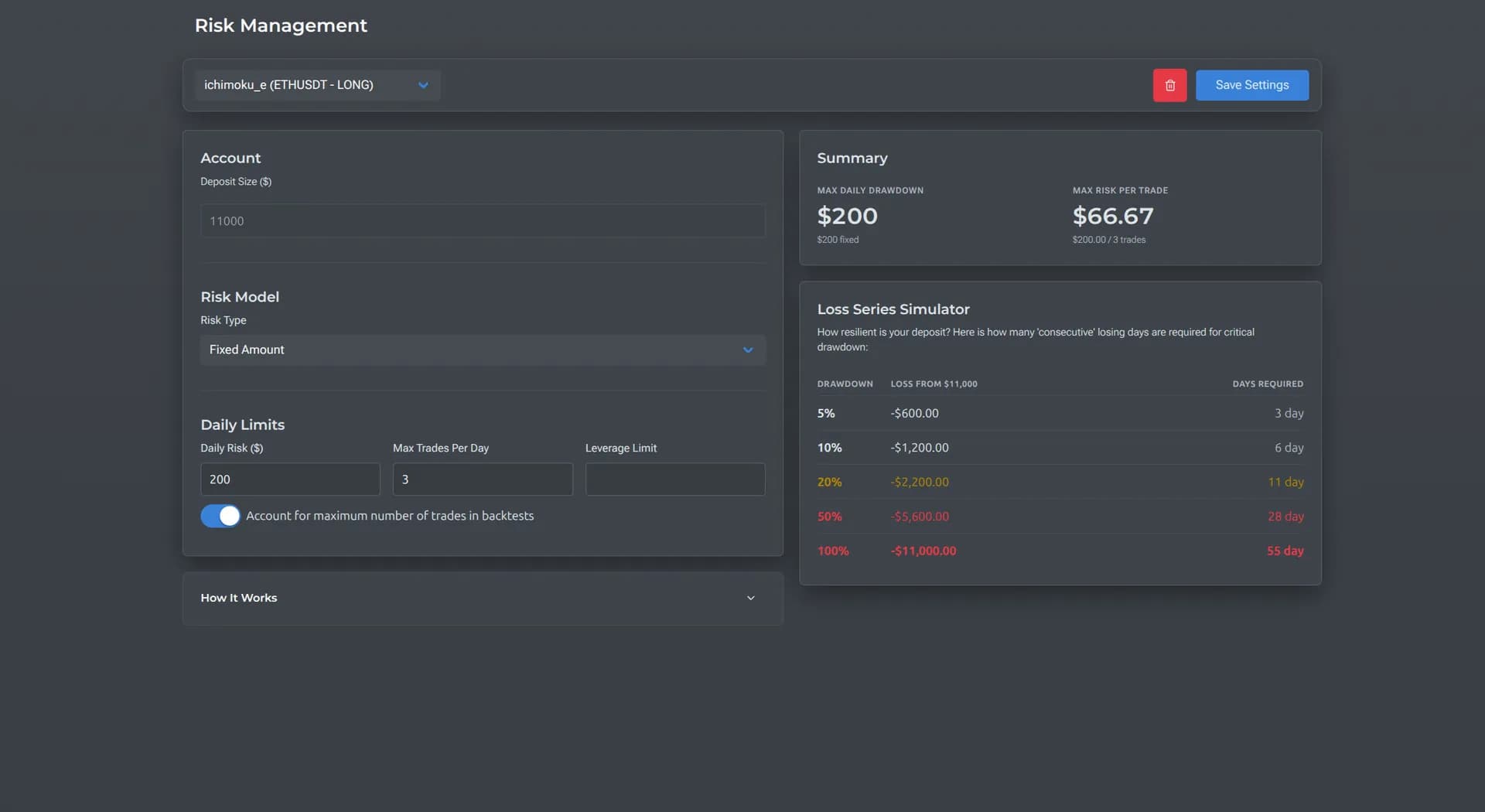Click the 50% drawdown row label

coord(829,517)
